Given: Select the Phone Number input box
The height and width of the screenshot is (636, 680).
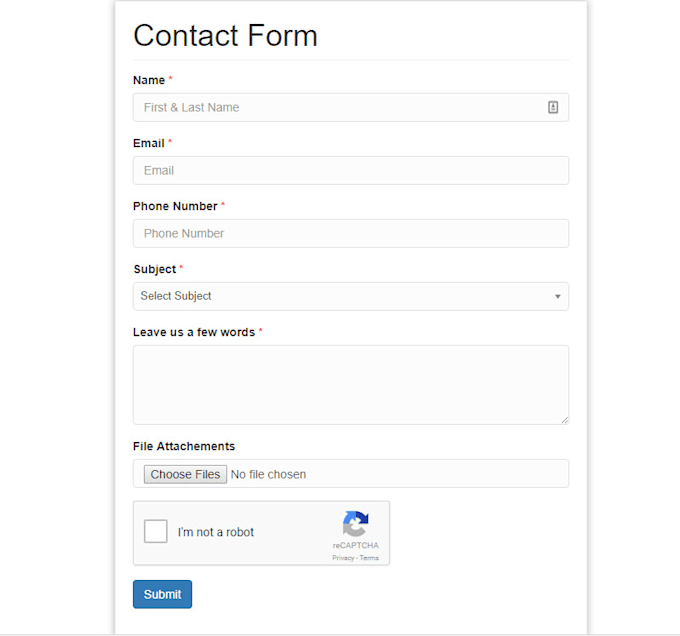Looking at the screenshot, I should (x=350, y=233).
